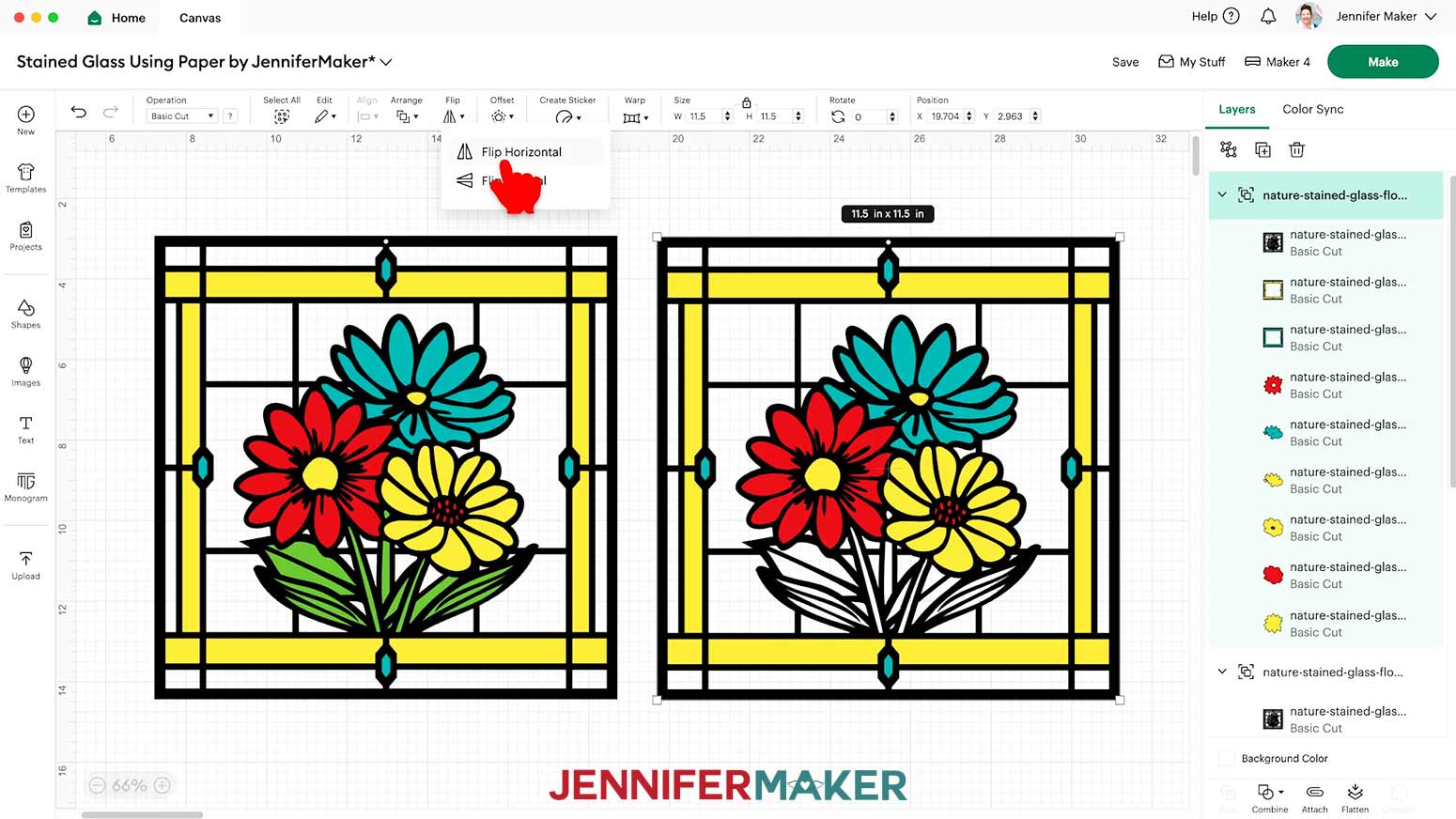Select the teal flower layer swatch
The image size is (1456, 819).
coord(1273,432)
